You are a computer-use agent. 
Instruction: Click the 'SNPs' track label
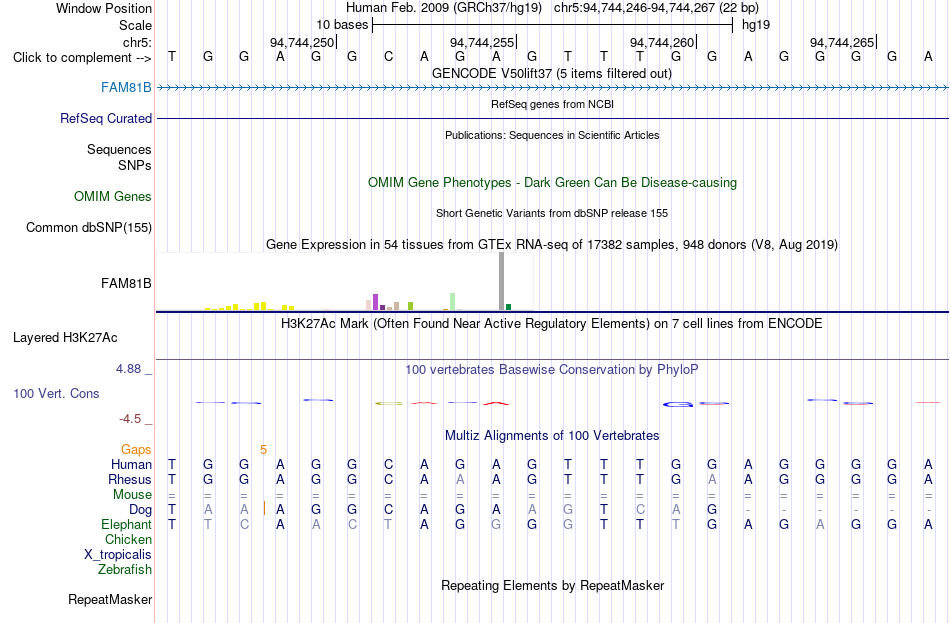point(135,165)
